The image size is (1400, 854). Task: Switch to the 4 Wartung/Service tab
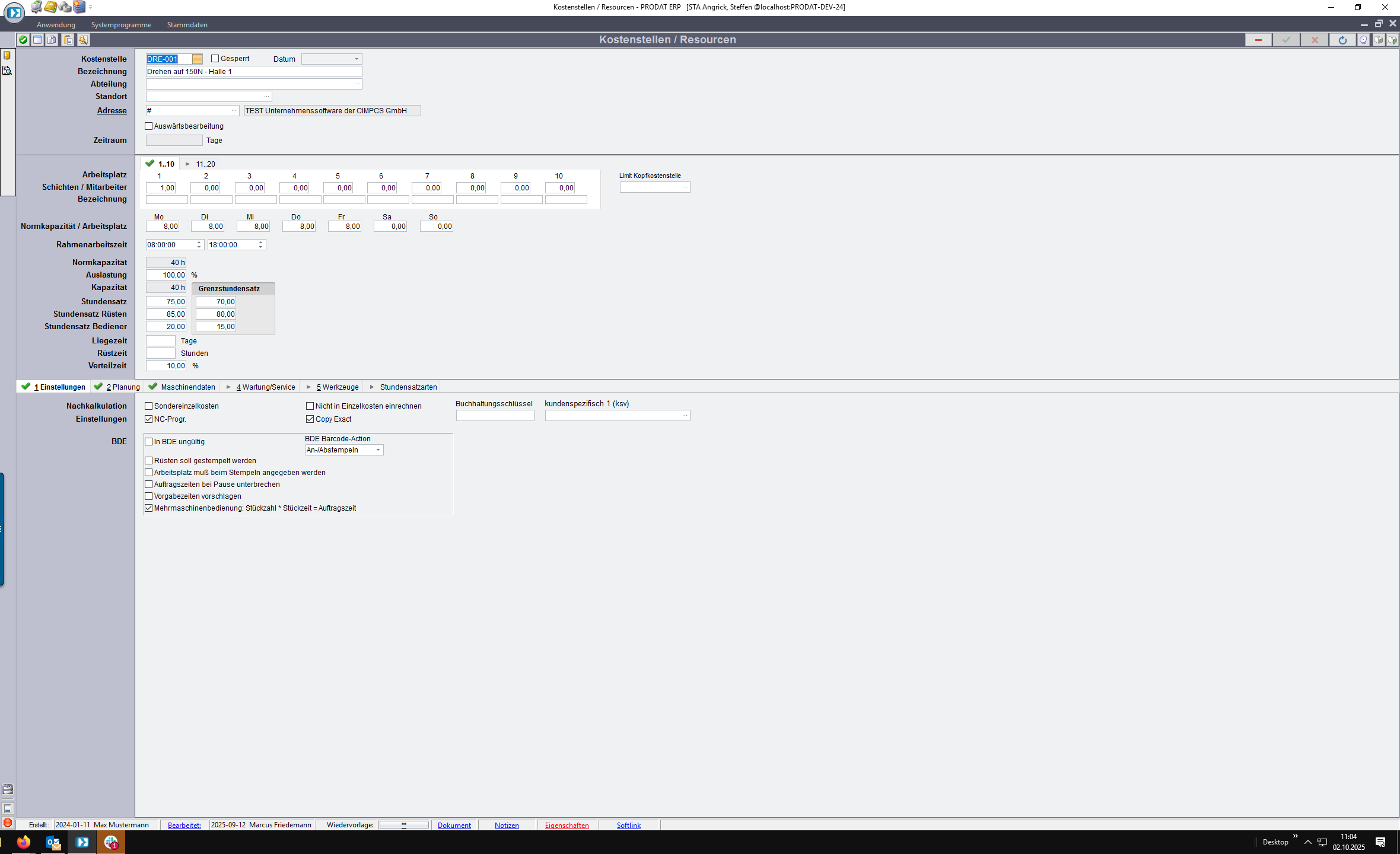pos(265,387)
